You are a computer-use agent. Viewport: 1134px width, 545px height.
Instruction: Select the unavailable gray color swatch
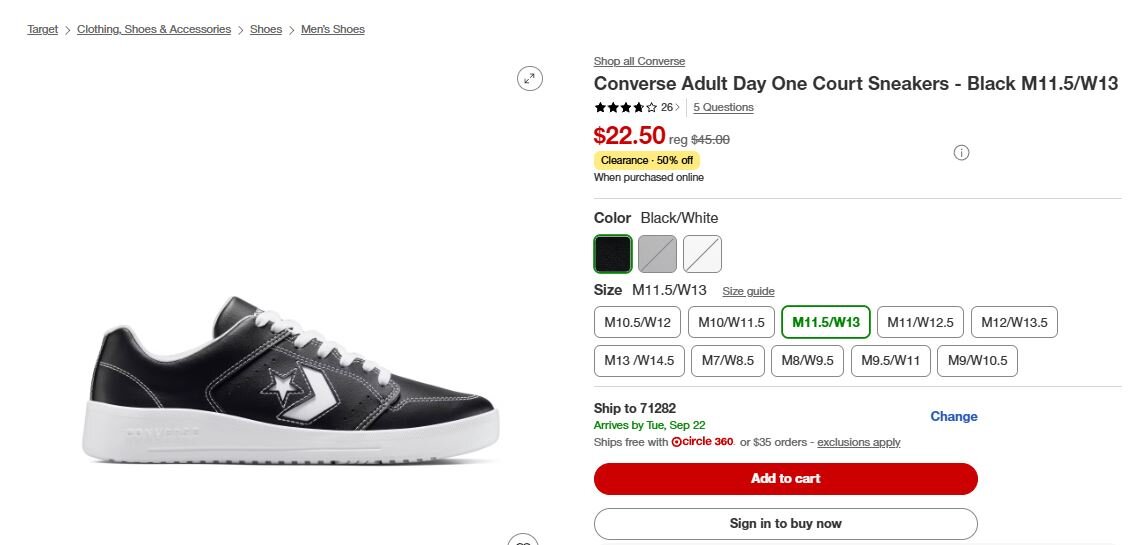pos(657,254)
